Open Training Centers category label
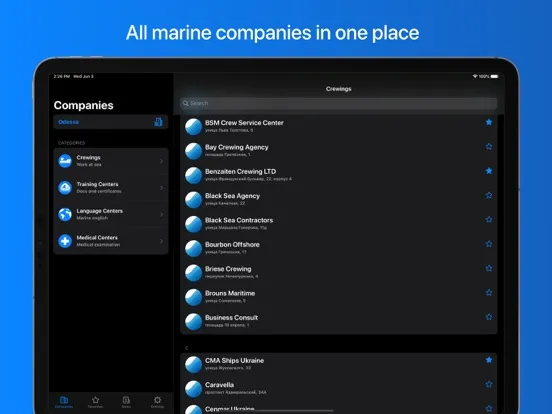 [98, 184]
